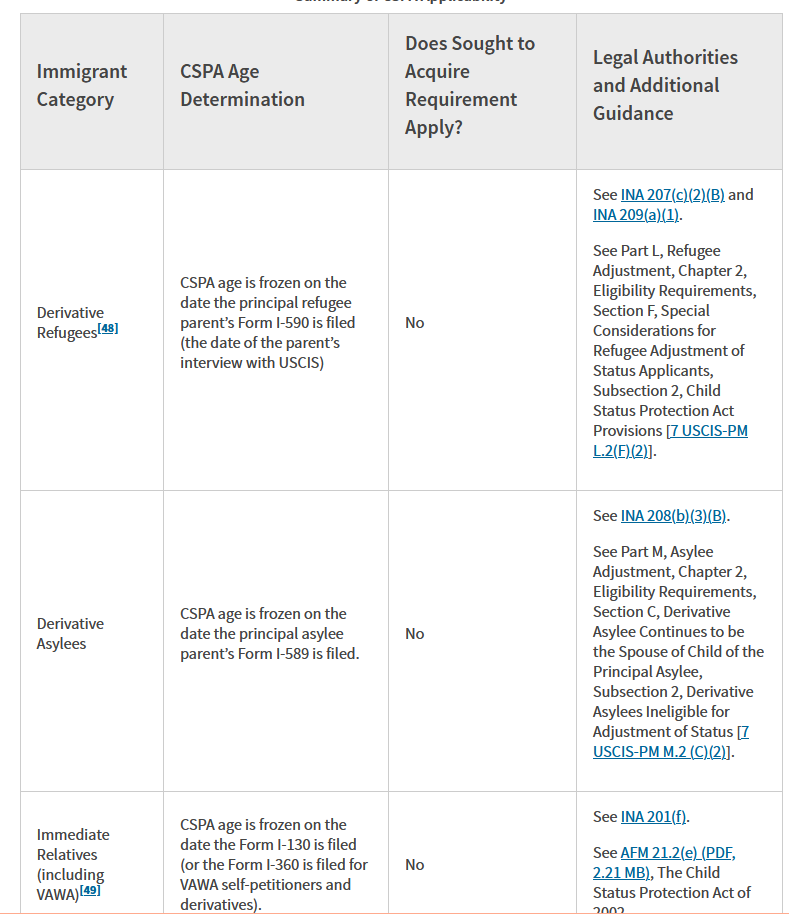Select the Immediate Relatives category cell text
This screenshot has height=914, width=789.
point(72,864)
